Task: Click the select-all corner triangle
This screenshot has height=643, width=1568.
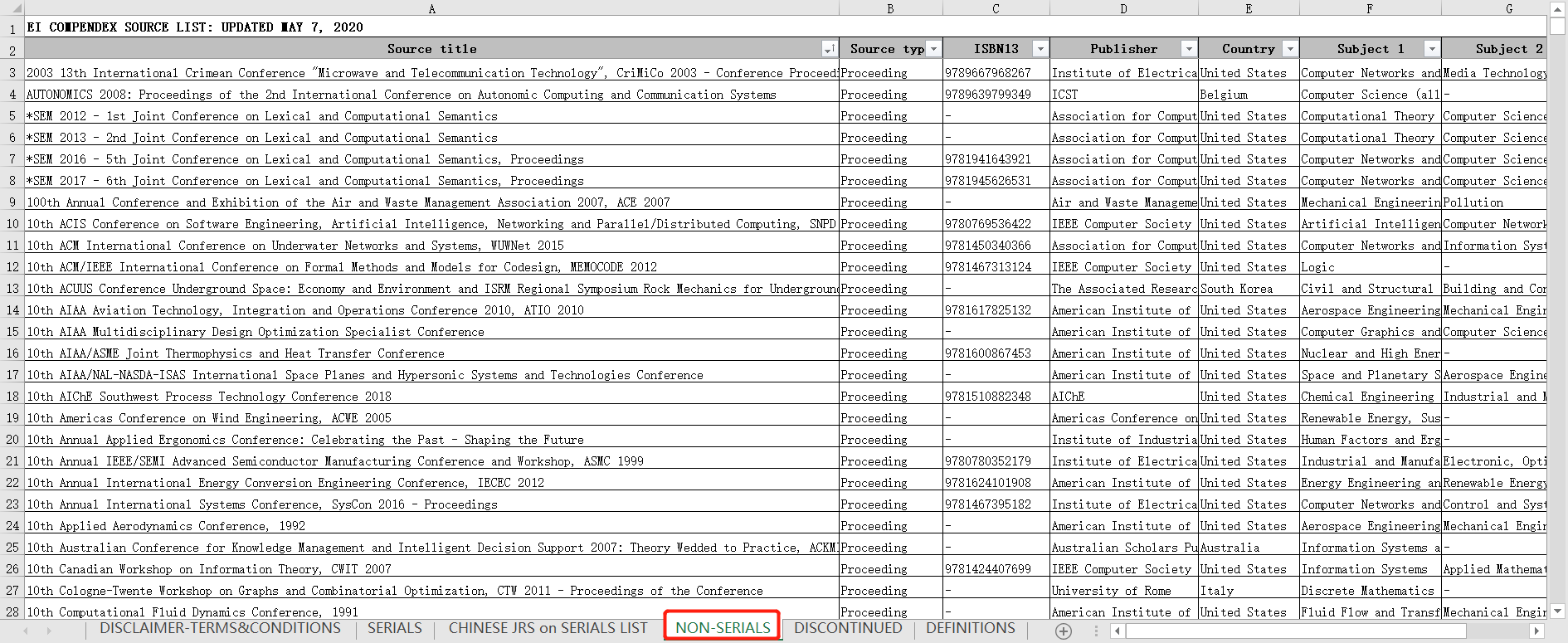Action: [x=17, y=8]
